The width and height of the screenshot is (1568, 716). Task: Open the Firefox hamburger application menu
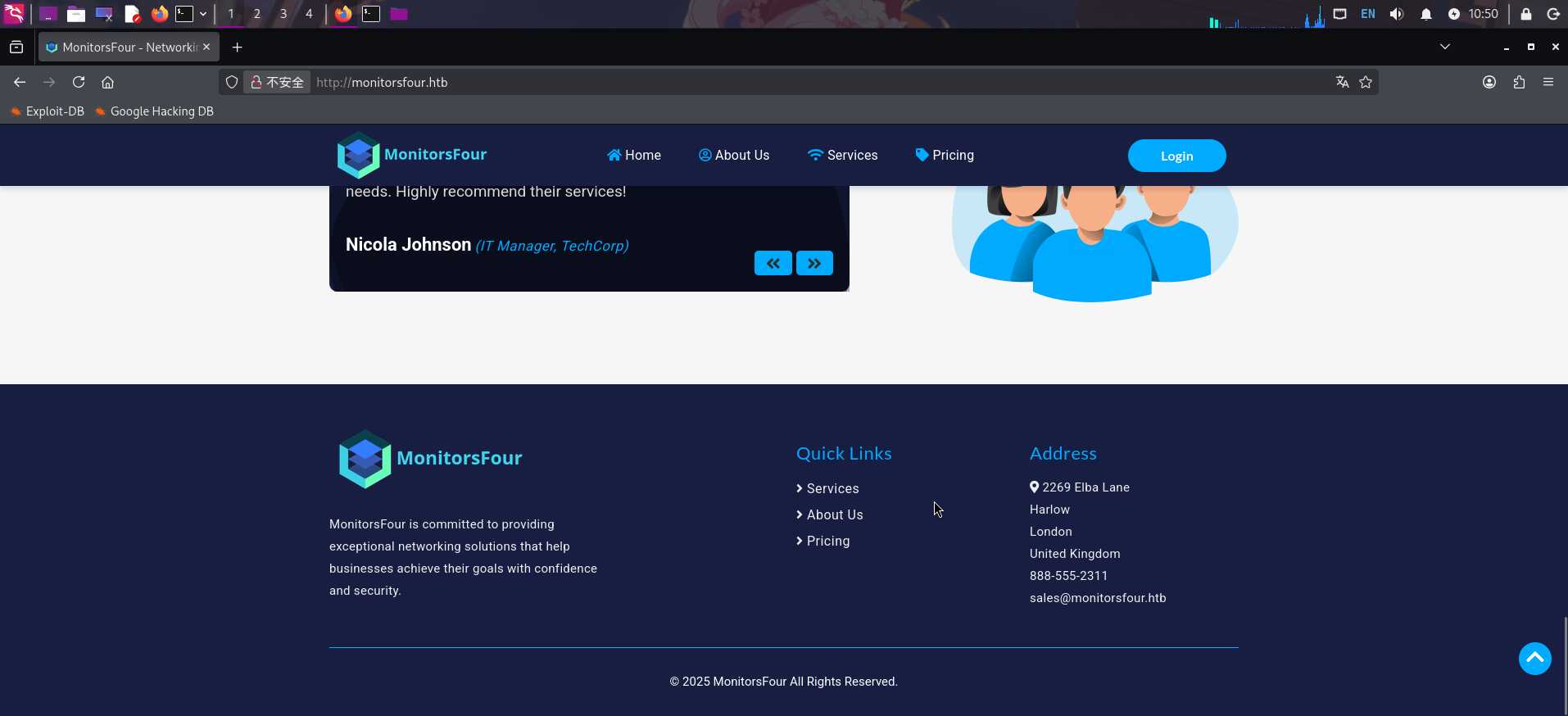coord(1548,82)
